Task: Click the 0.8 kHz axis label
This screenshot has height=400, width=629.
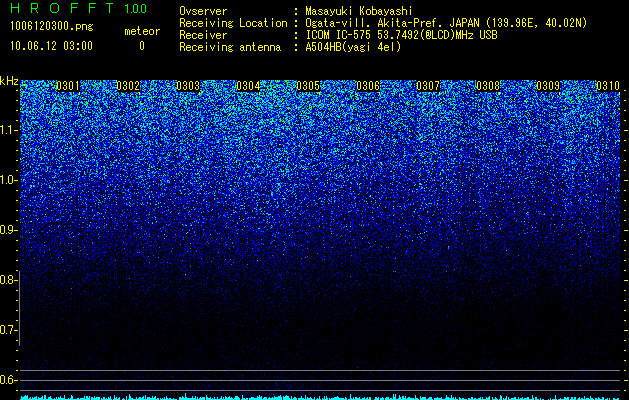Action: point(8,280)
